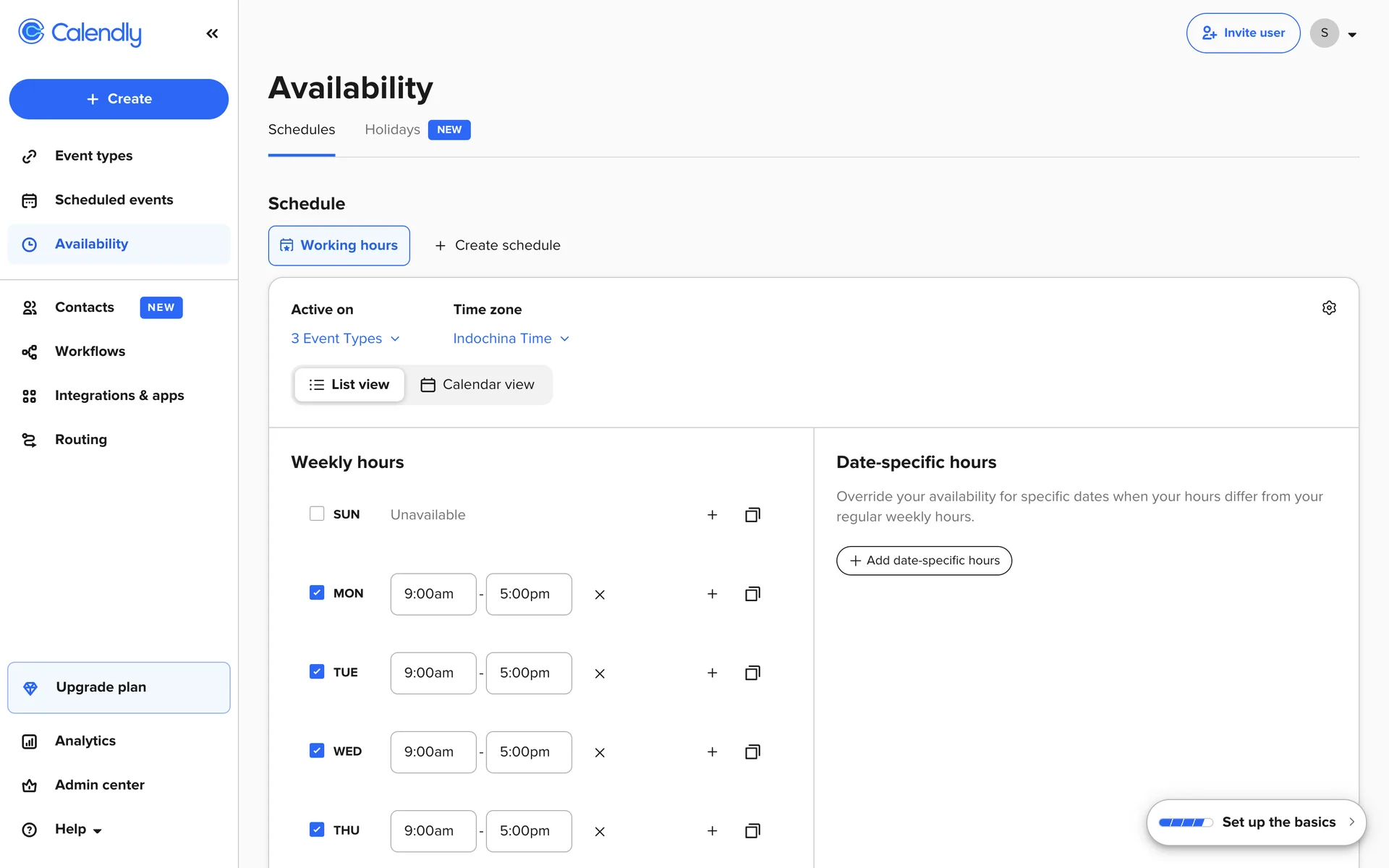This screenshot has width=1389, height=868.
Task: Uncheck the MON availability checkbox
Action: 317,593
